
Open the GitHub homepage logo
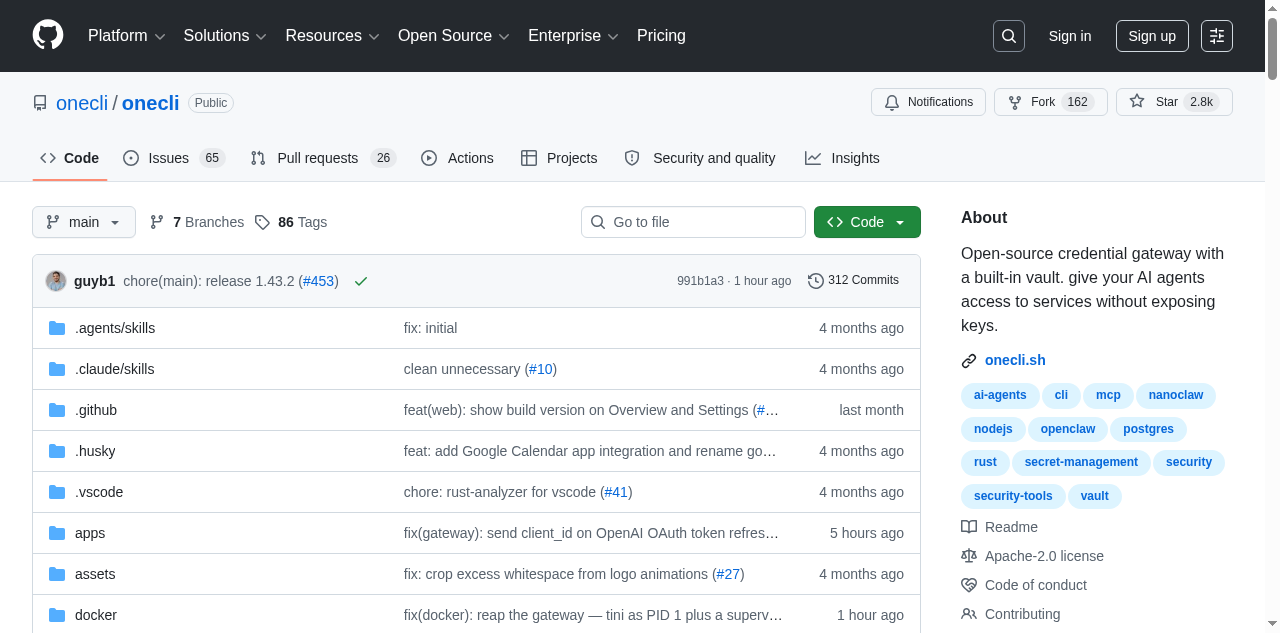coord(48,35)
